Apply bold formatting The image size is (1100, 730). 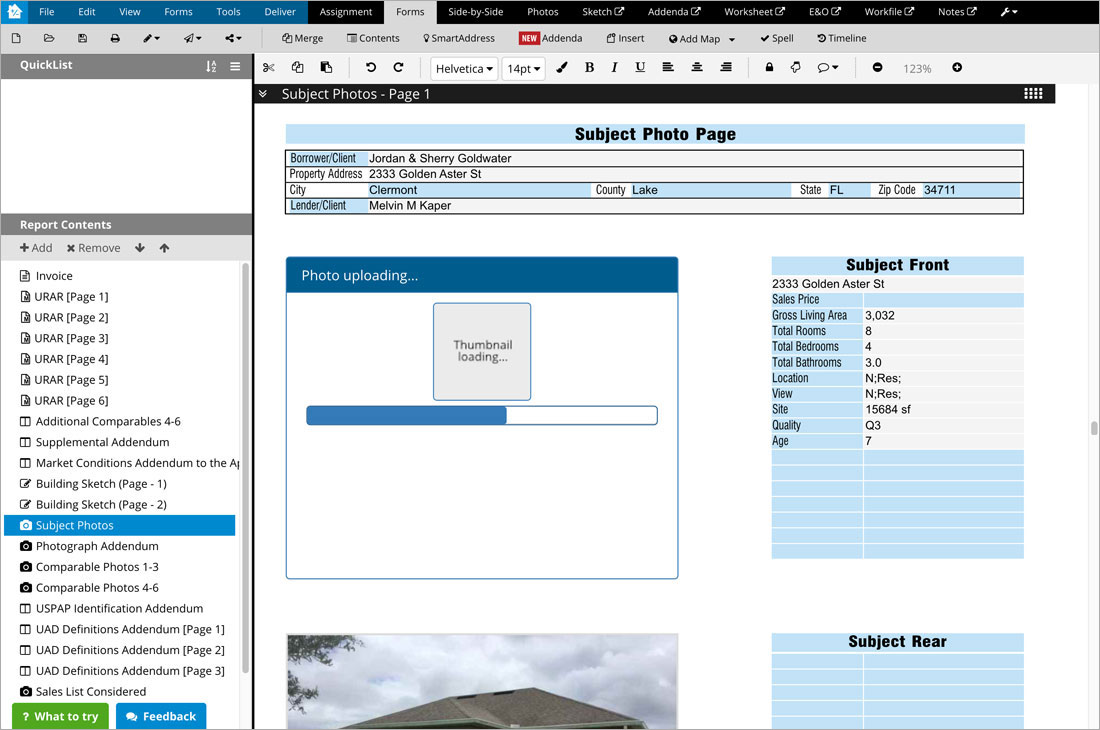tap(590, 67)
